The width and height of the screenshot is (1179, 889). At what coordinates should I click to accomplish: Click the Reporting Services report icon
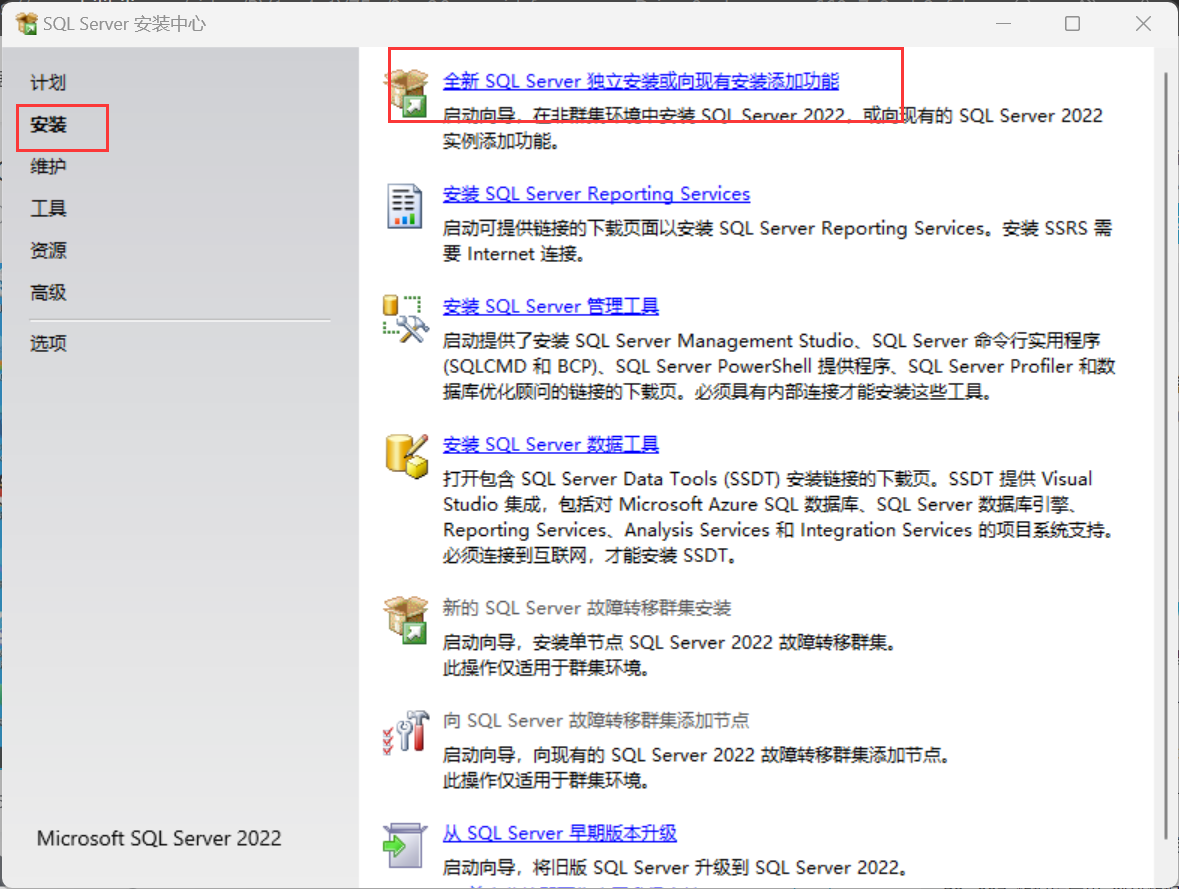405,206
